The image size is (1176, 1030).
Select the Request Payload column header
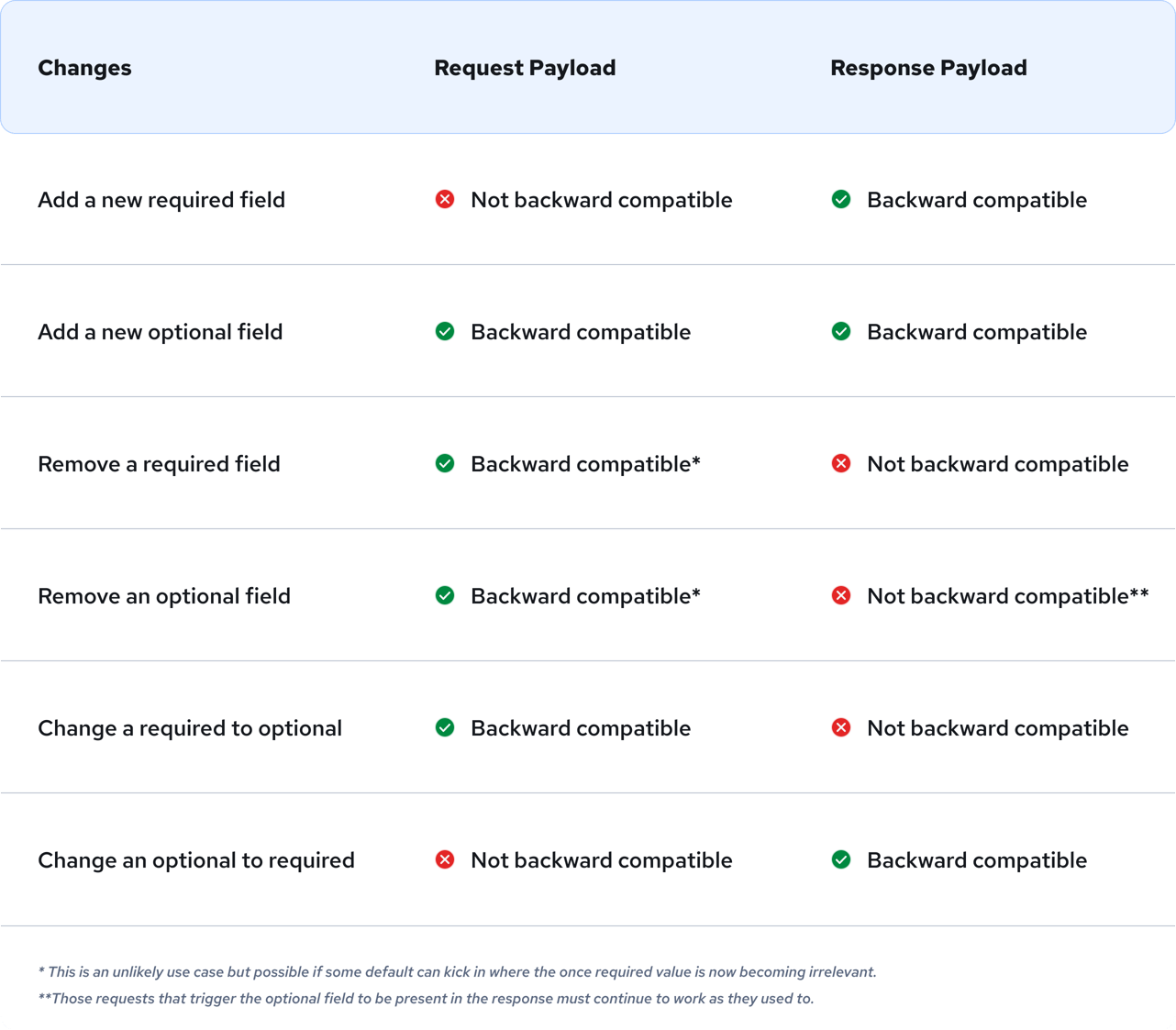(x=525, y=68)
